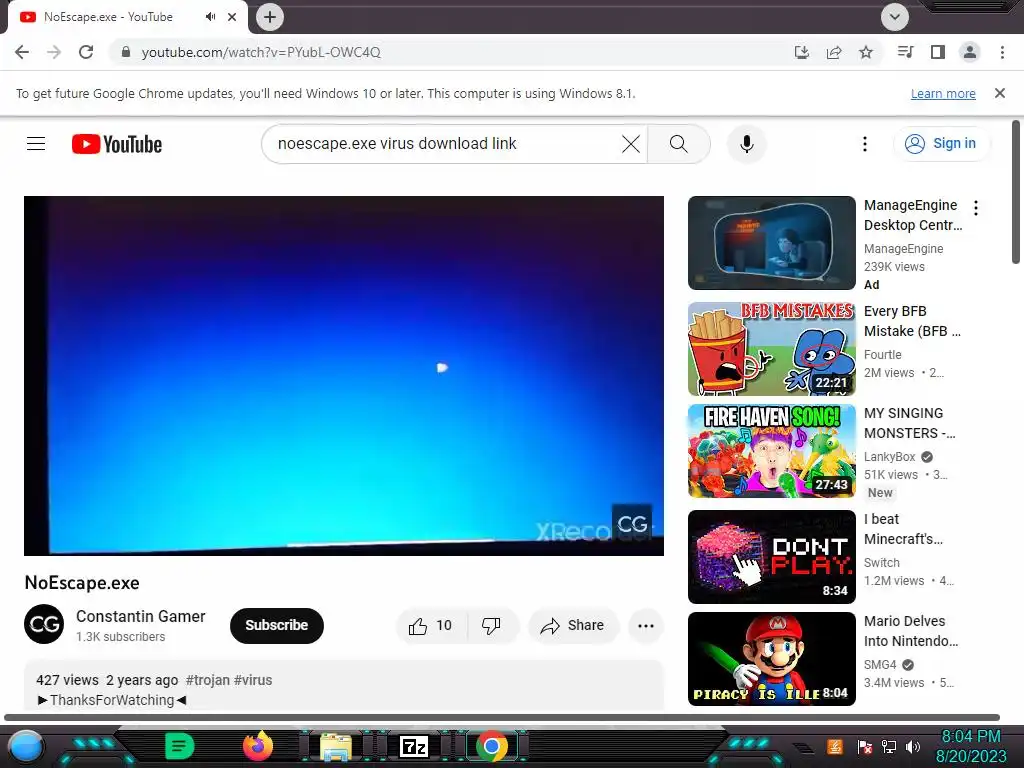Switch to the NoEscape.exe - YouTube tab

pos(108,17)
